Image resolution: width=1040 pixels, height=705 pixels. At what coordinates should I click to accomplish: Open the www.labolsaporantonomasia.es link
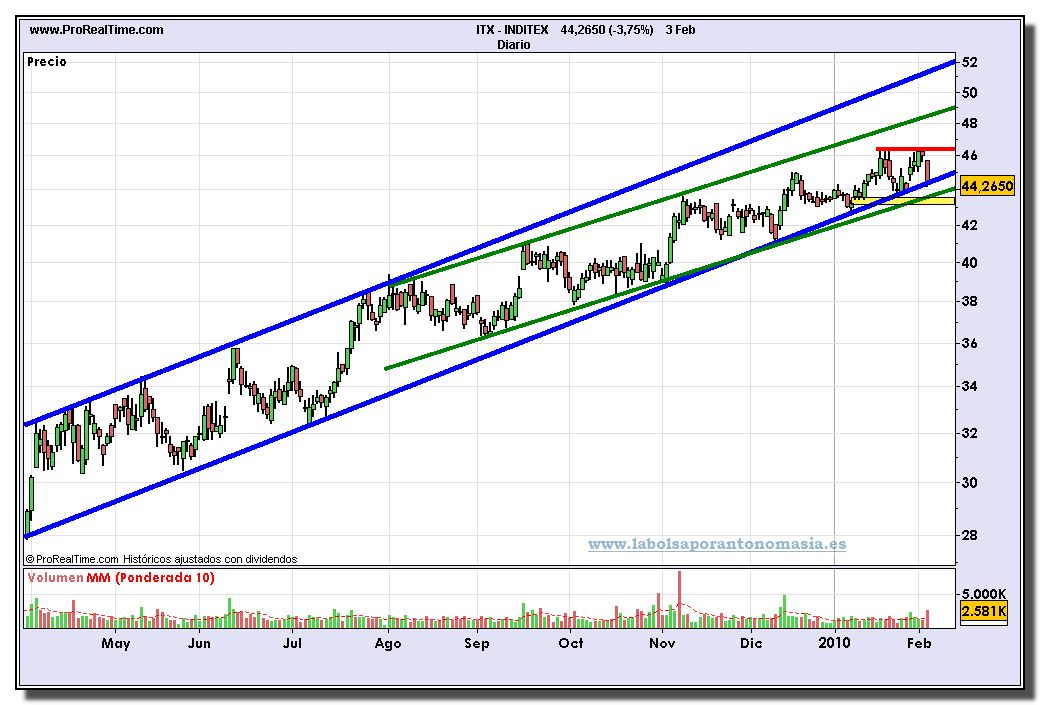tap(717, 545)
